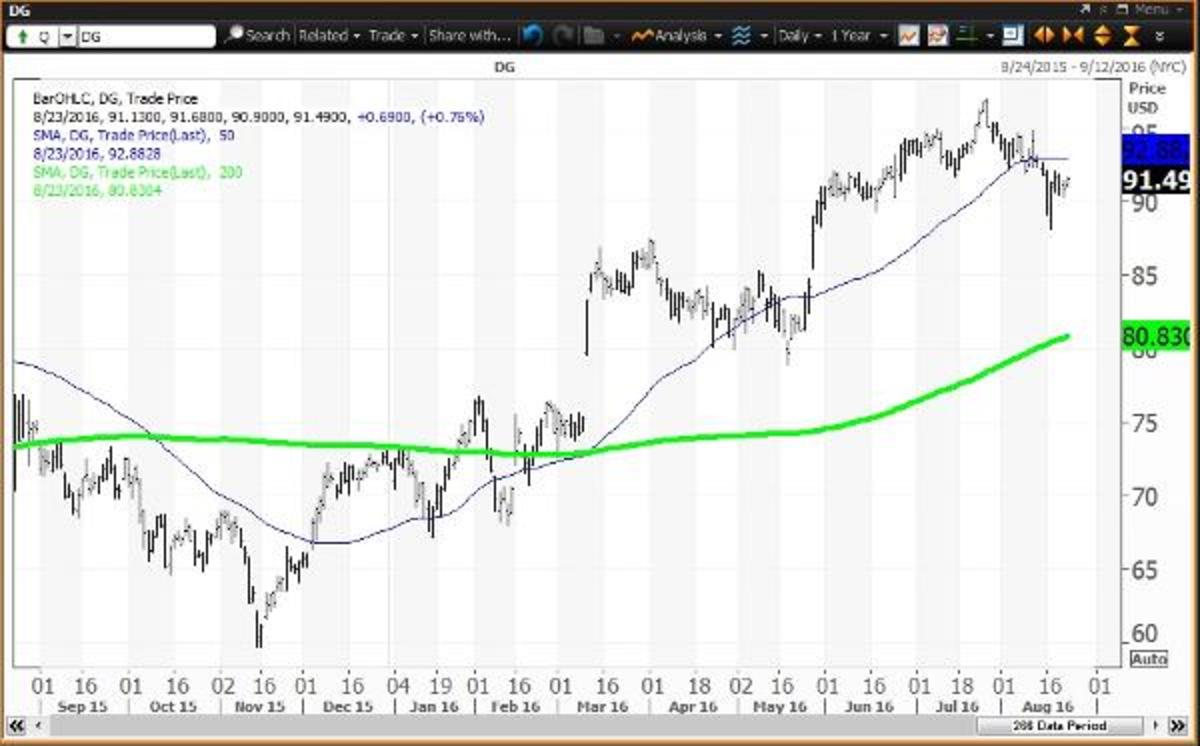
Task: Click the grey redo arrow icon
Action: tap(563, 35)
